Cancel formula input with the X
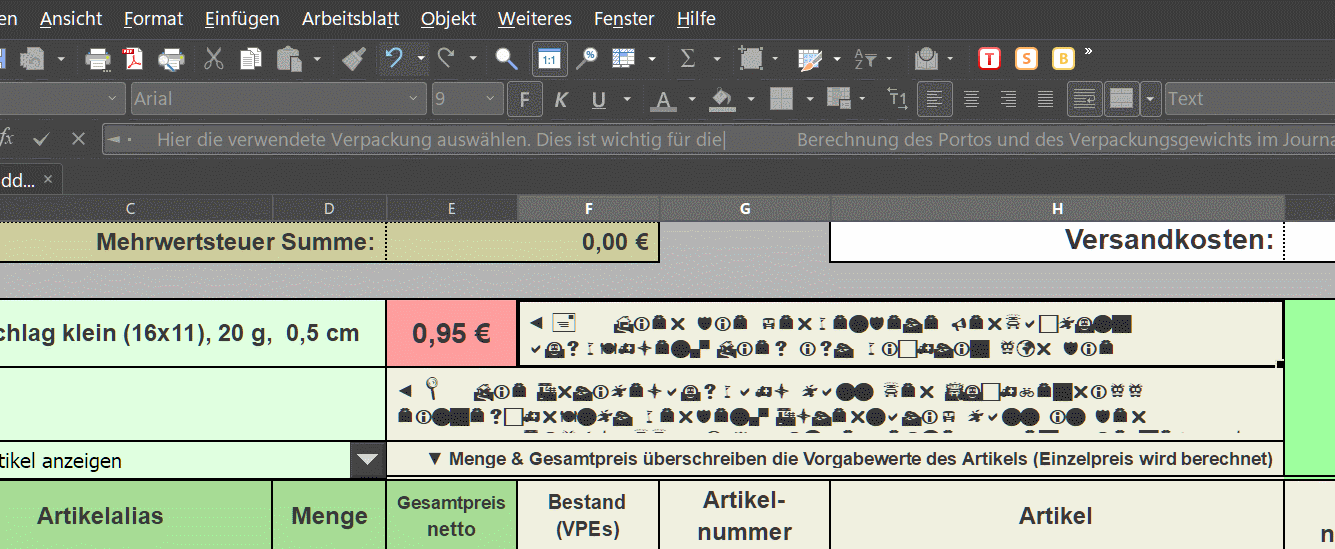This screenshot has width=1335, height=549. (x=80, y=139)
